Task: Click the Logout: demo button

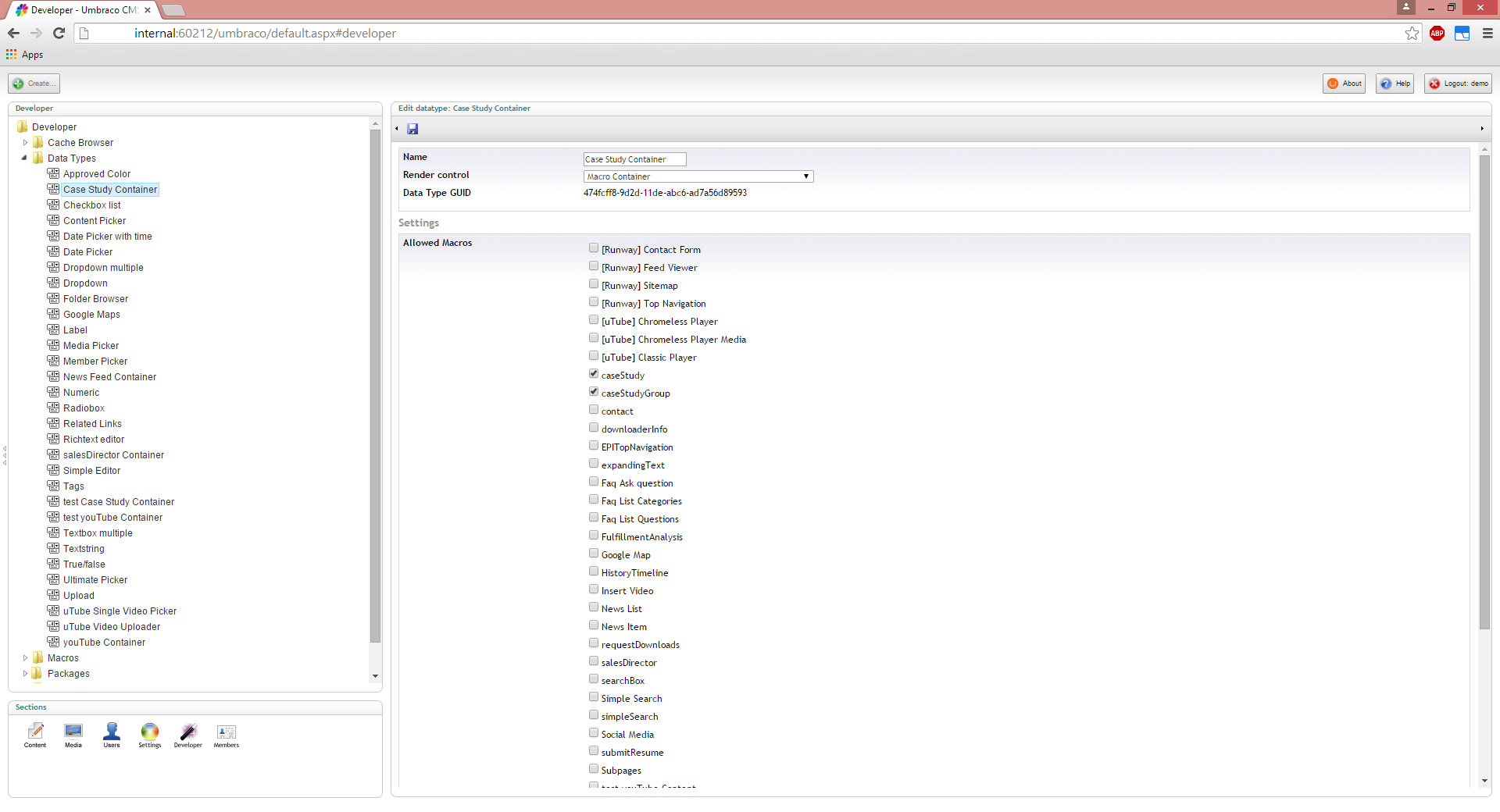Action: [x=1458, y=84]
